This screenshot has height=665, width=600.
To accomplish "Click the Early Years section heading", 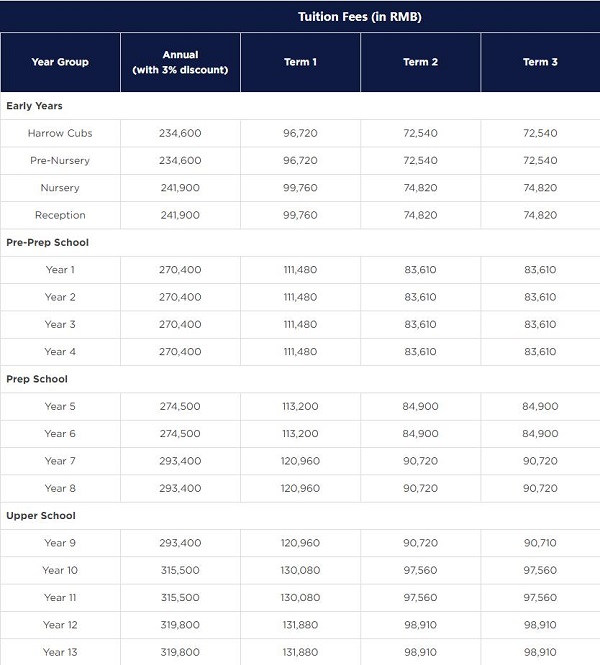I will pyautogui.click(x=35, y=106).
